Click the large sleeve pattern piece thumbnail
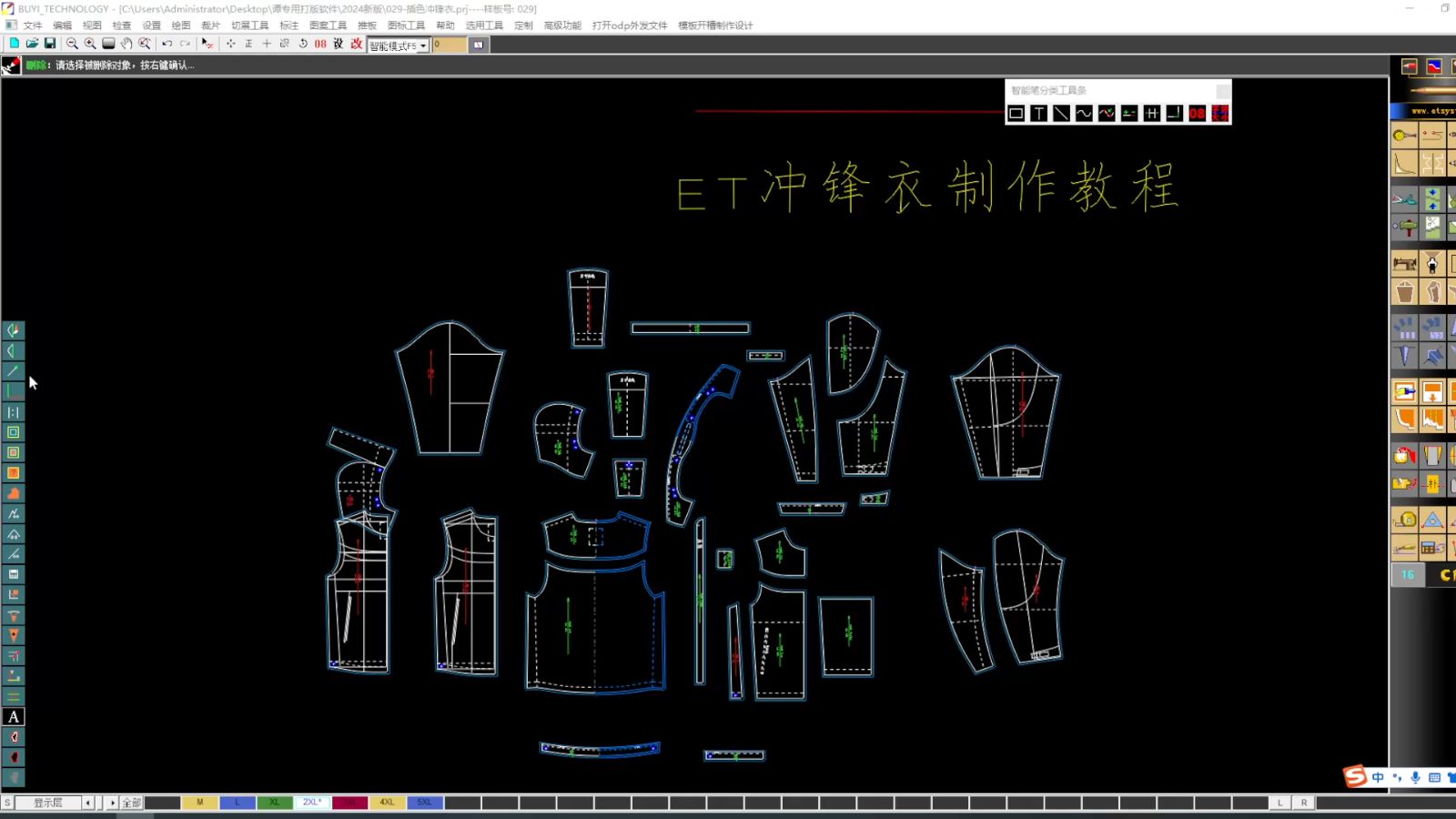The width and height of the screenshot is (1456, 819). click(450, 388)
